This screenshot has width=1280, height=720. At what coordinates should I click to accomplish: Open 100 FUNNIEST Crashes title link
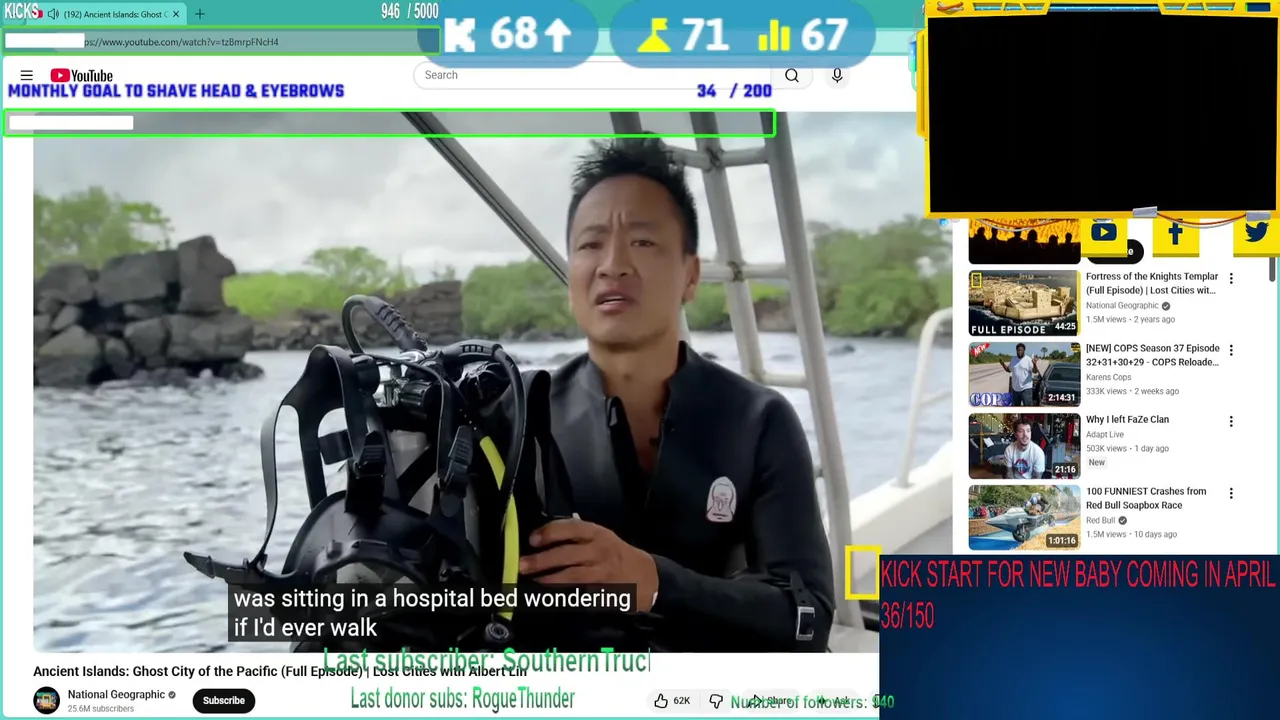click(x=1146, y=498)
